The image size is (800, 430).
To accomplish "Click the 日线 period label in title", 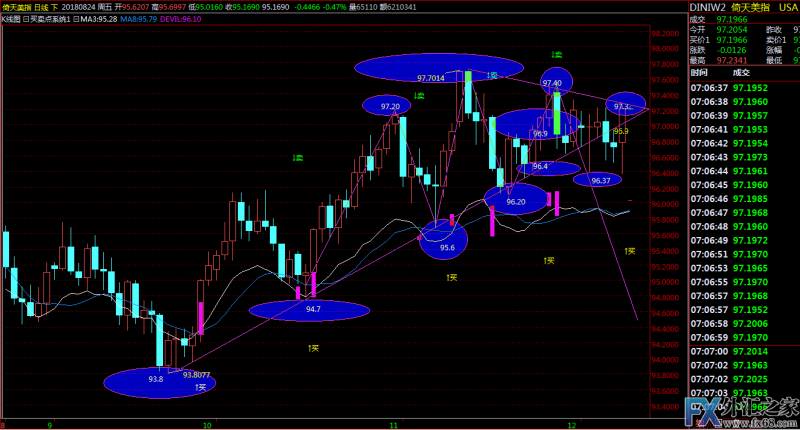I will (39, 6).
